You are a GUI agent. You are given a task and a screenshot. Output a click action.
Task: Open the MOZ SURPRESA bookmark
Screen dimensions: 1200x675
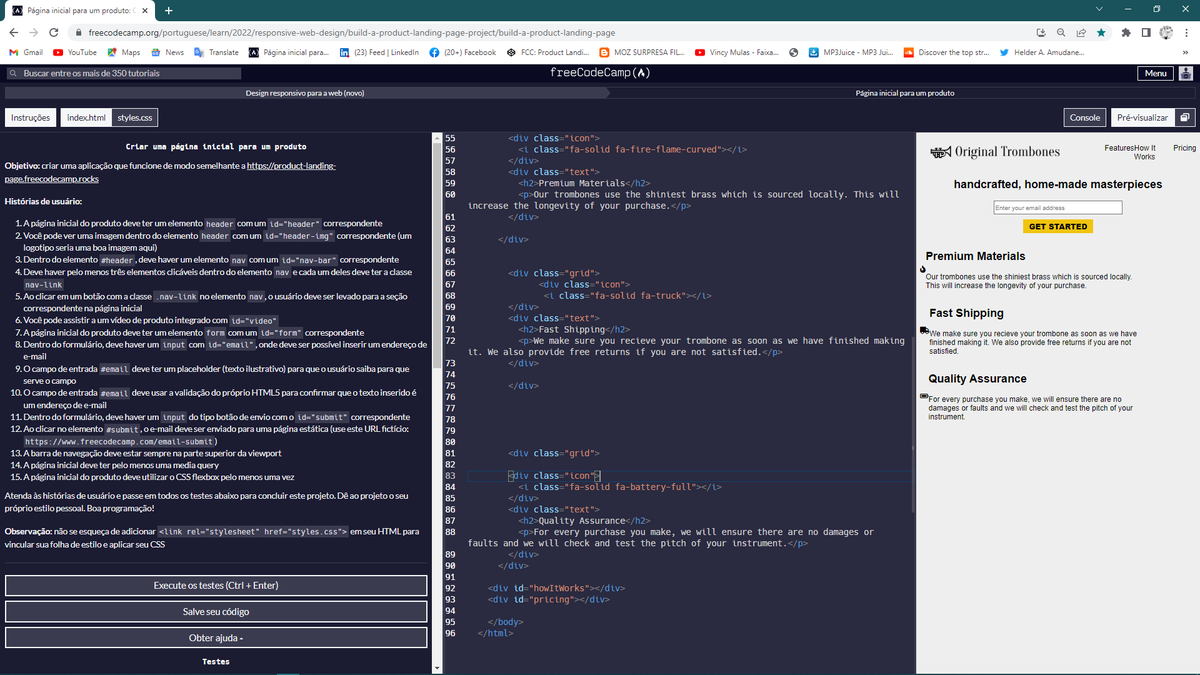click(x=641, y=52)
